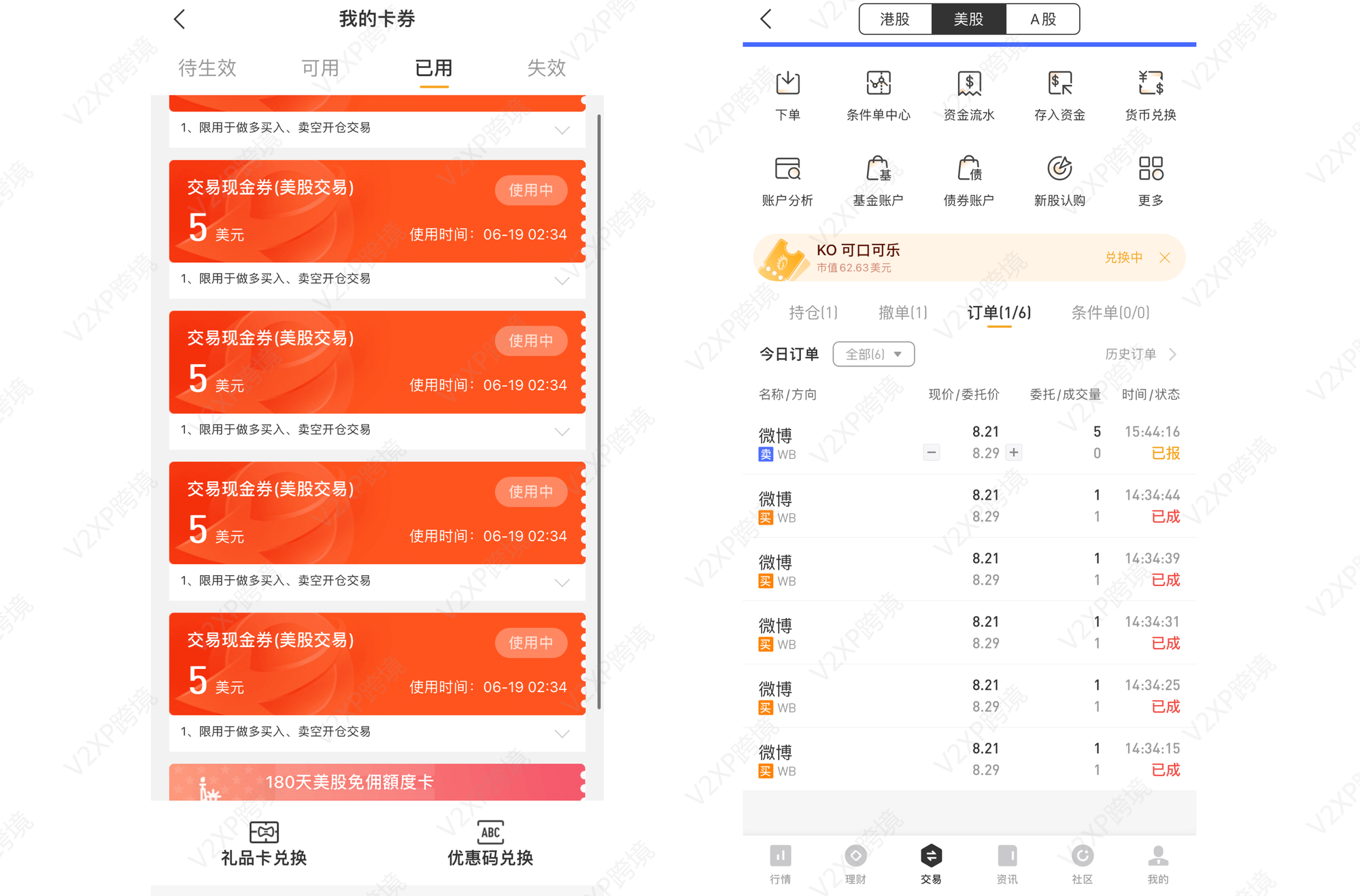Screen dimensions: 1360x896
Task: Select the 美股 market segment
Action: 968,19
